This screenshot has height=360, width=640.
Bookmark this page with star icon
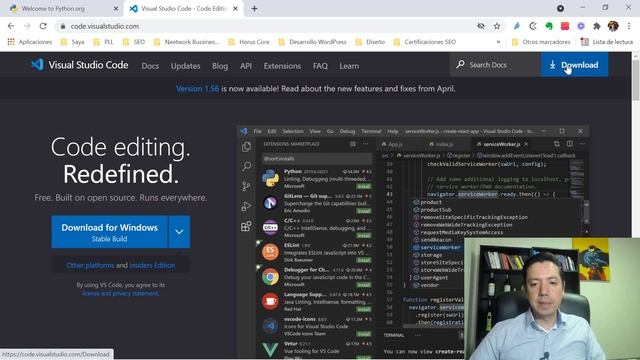(497, 26)
